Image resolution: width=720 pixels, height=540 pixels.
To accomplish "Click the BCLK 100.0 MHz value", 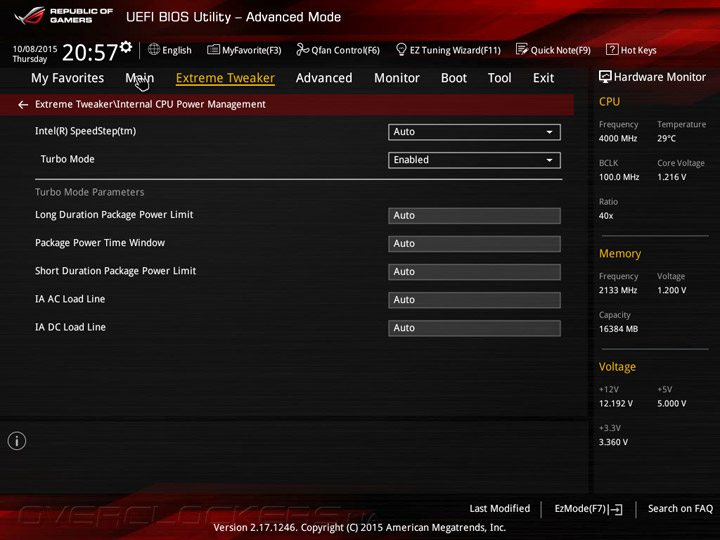I will coord(619,177).
